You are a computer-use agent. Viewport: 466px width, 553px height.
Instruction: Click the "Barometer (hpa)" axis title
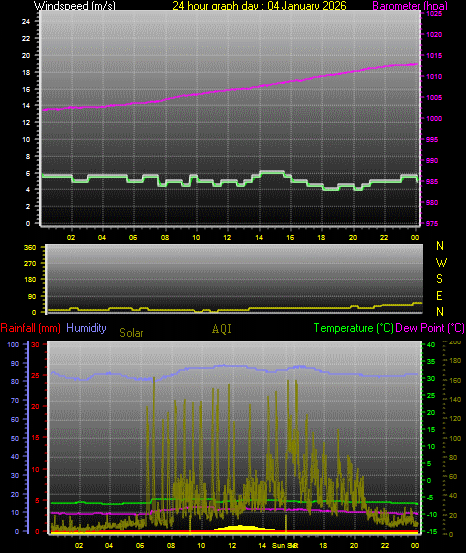pyautogui.click(x=410, y=6)
